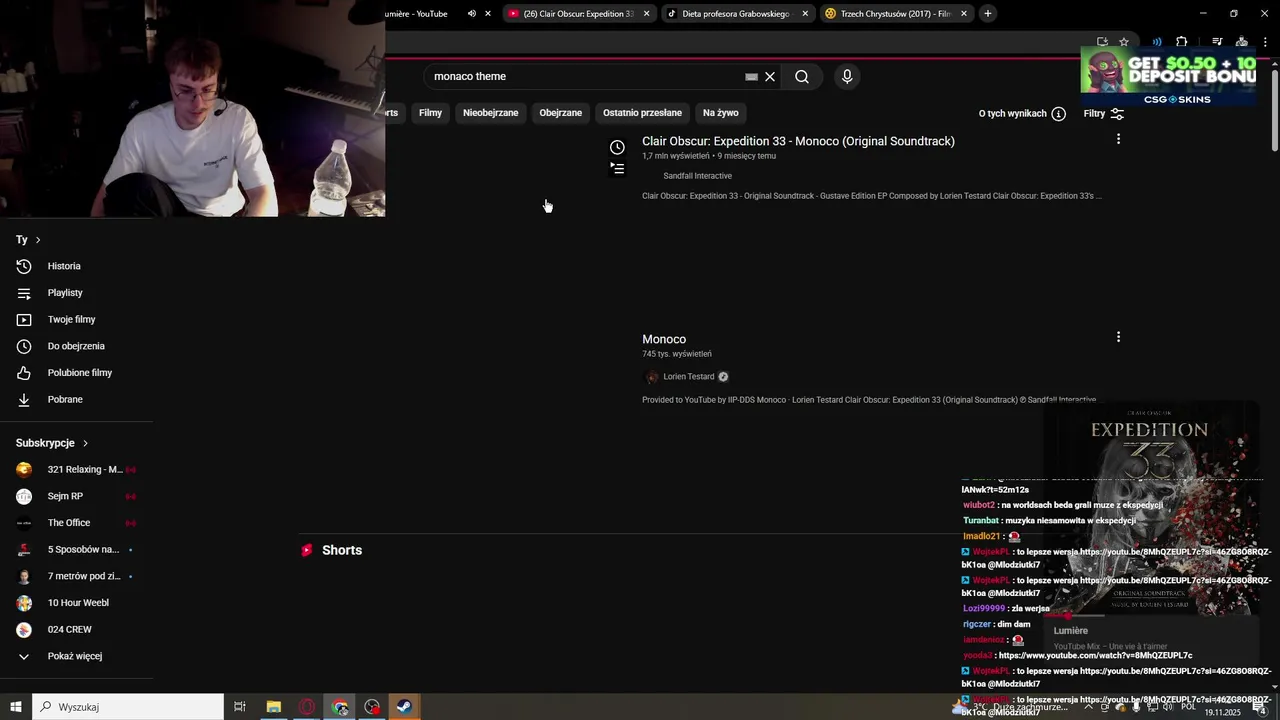This screenshot has height=720, width=1280.
Task: Clear the search box with the X
Action: coord(770,77)
